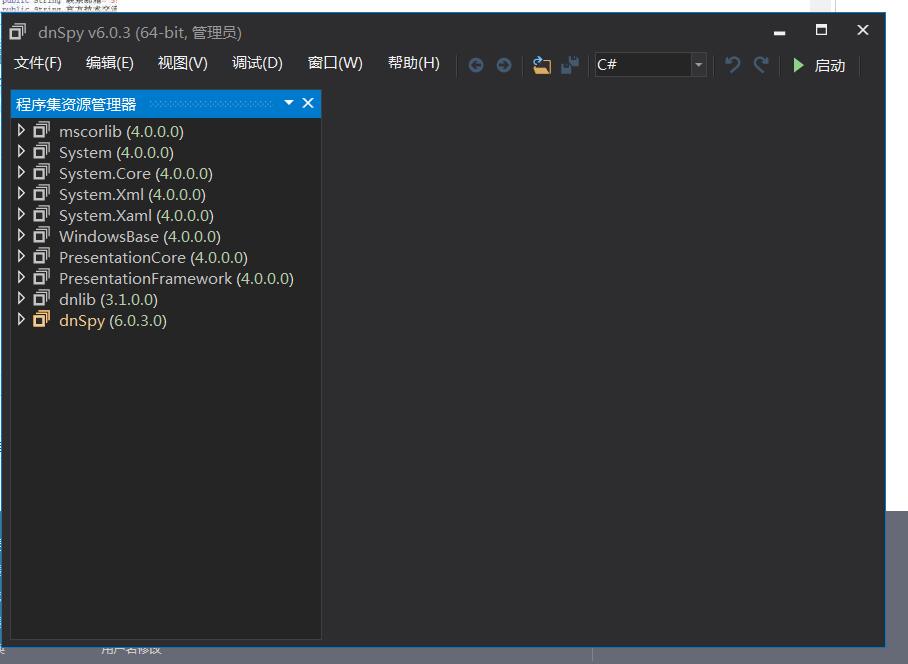This screenshot has height=664, width=908.
Task: Click the open file folder icon
Action: pyautogui.click(x=542, y=65)
